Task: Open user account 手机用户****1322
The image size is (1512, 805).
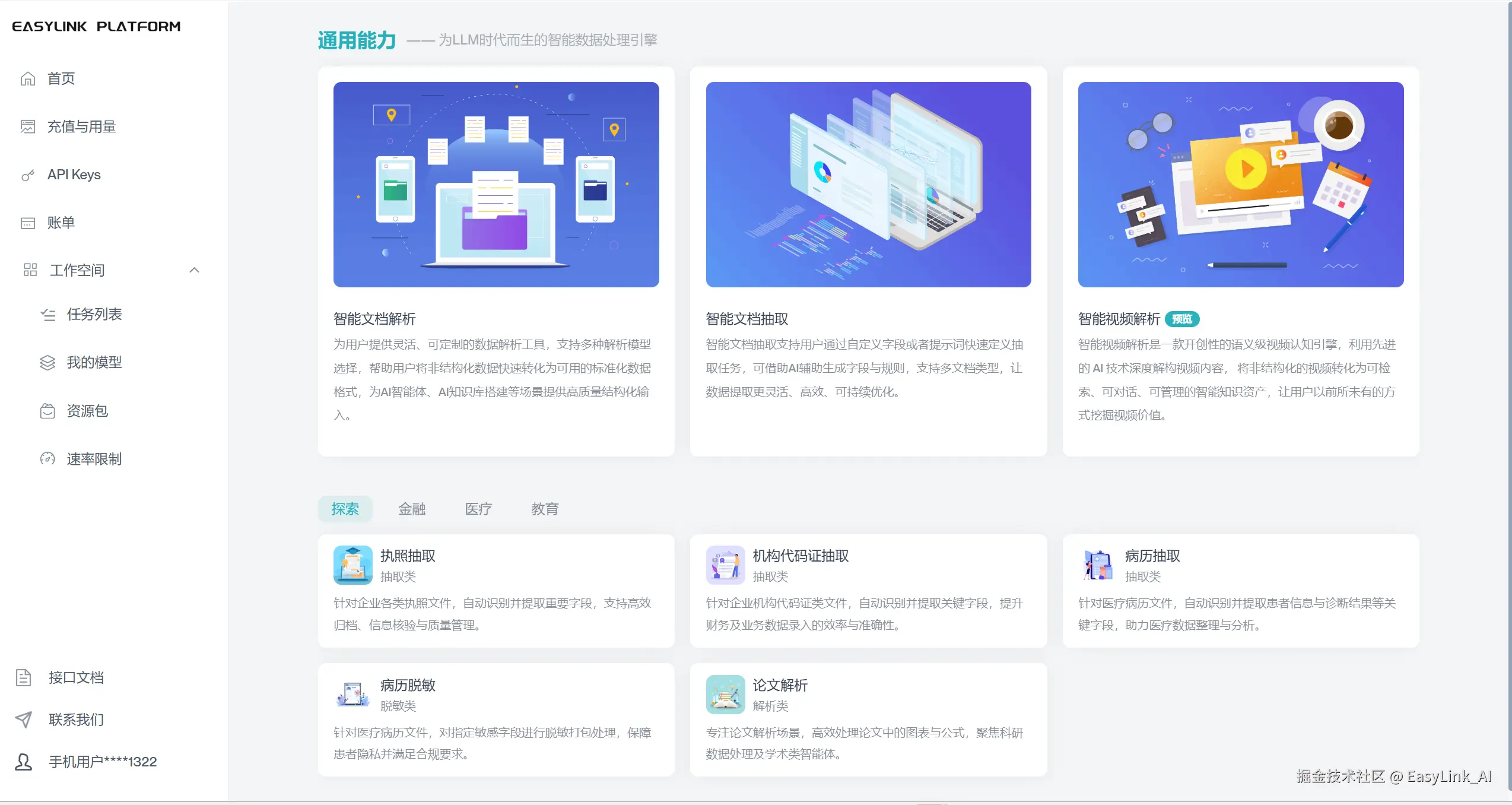Action: coord(102,762)
